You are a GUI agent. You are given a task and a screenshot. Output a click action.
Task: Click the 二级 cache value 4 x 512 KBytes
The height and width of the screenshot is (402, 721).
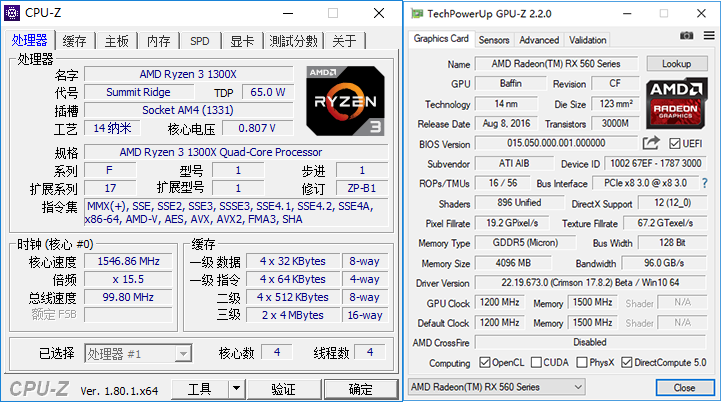(293, 297)
